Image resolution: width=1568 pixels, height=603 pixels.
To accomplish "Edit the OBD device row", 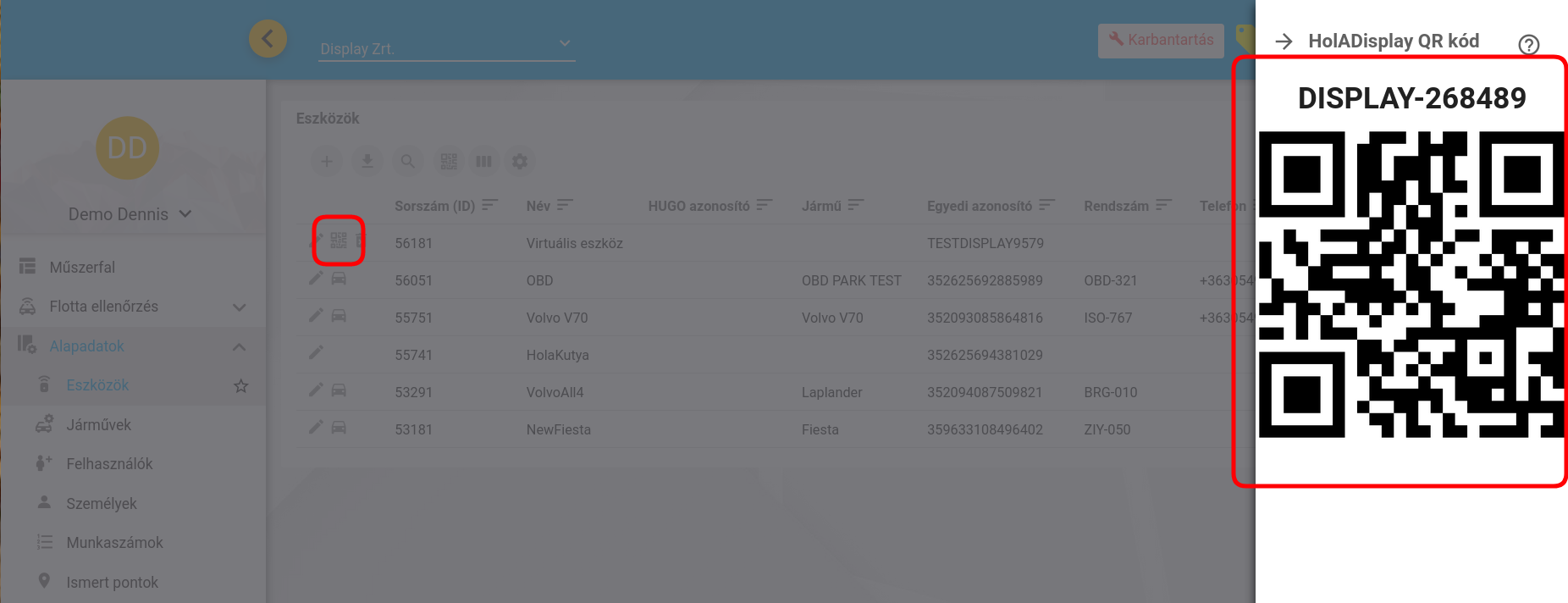I will pyautogui.click(x=316, y=279).
